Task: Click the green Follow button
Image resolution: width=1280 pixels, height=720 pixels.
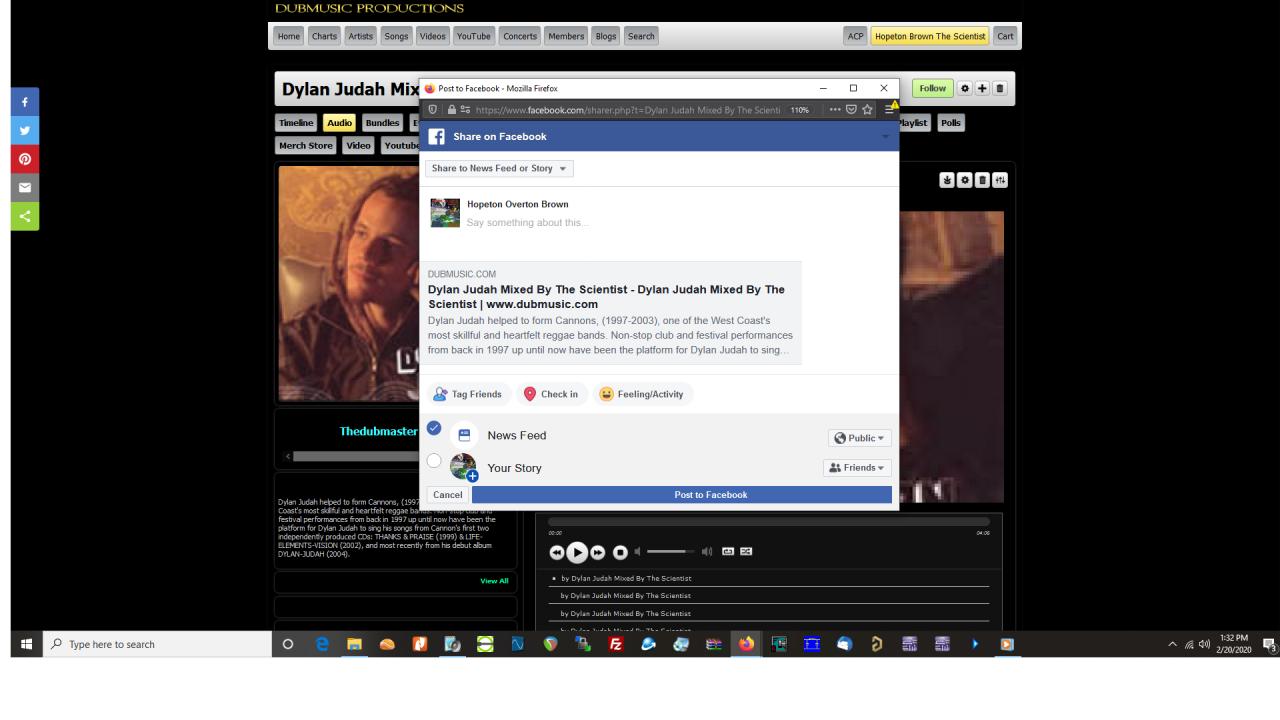Action: coord(932,89)
